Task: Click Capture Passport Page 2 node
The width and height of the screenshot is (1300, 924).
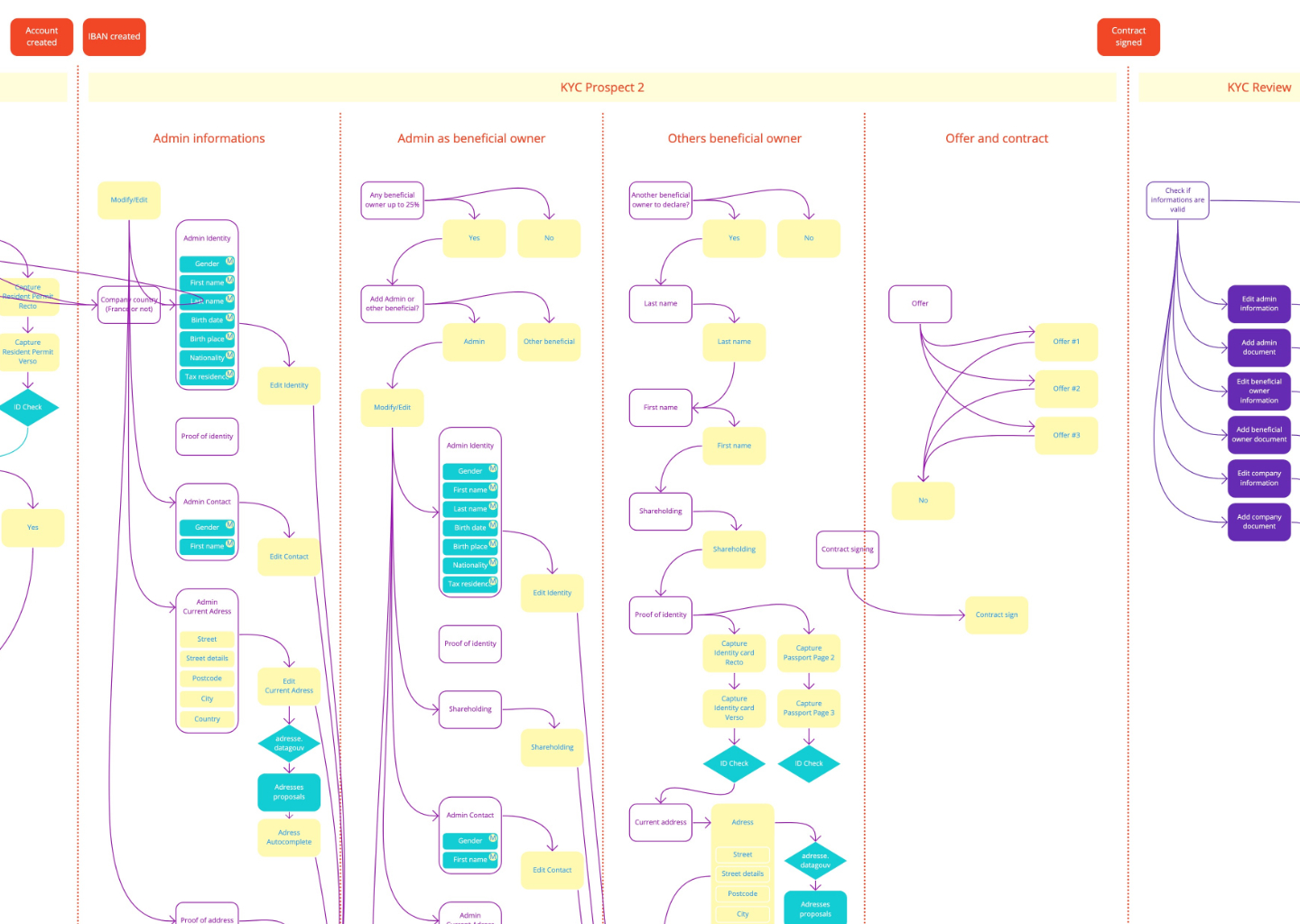Action: (809, 653)
